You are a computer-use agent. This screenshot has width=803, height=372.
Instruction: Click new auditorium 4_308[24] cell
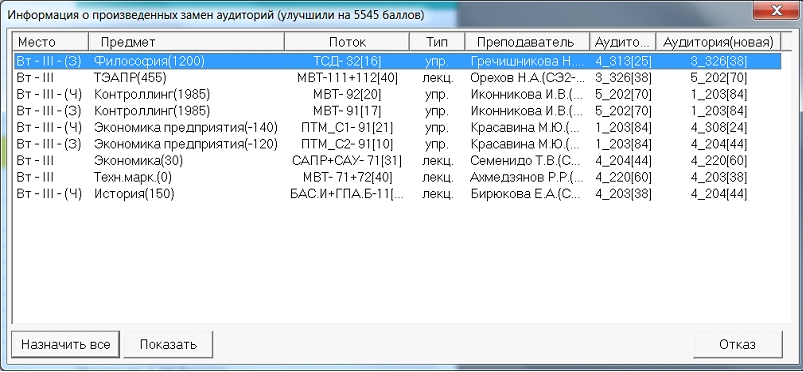pyautogui.click(x=719, y=127)
